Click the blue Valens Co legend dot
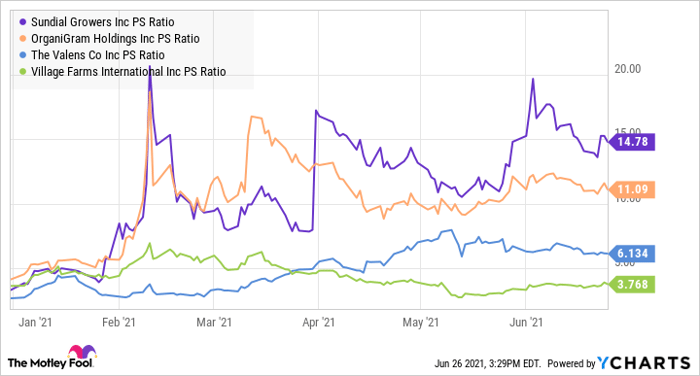Viewport: 700px width, 376px height. (23, 55)
